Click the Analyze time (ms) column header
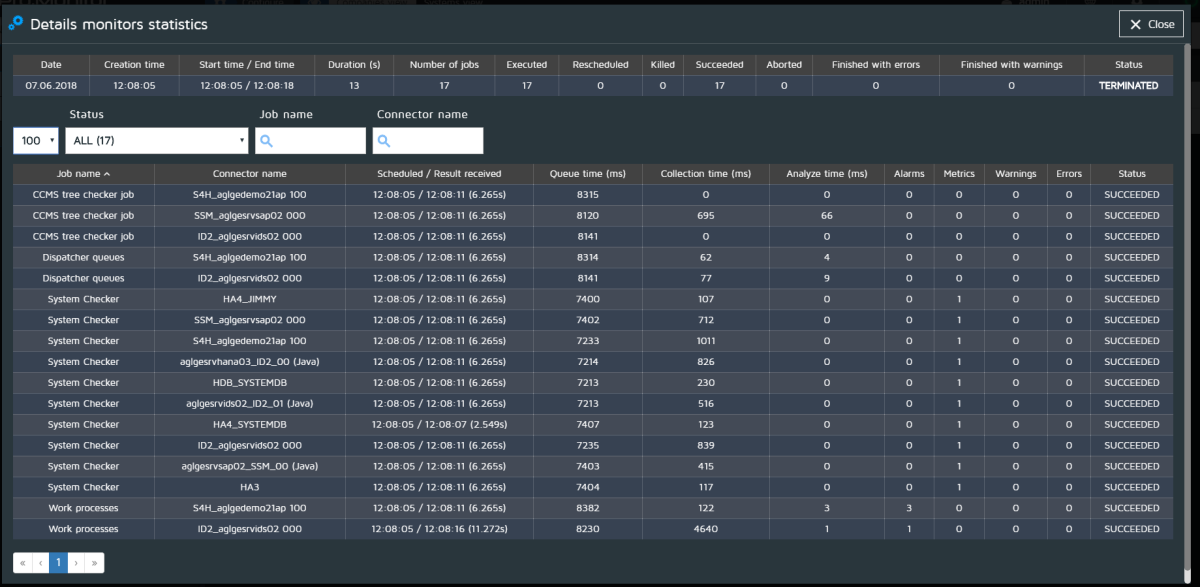The height and width of the screenshot is (587, 1200). click(x=826, y=173)
